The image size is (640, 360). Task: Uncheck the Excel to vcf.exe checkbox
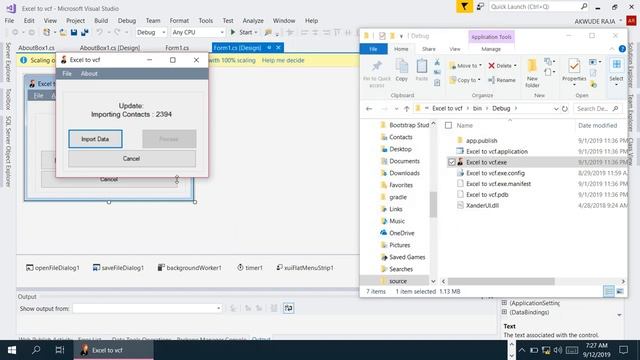click(451, 162)
